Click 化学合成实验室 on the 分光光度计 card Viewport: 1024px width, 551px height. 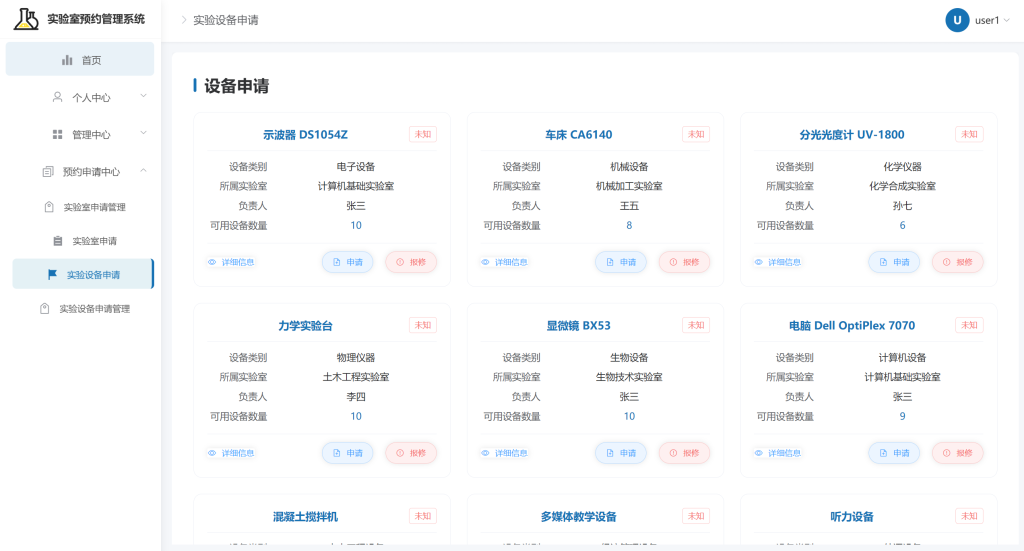(903, 186)
